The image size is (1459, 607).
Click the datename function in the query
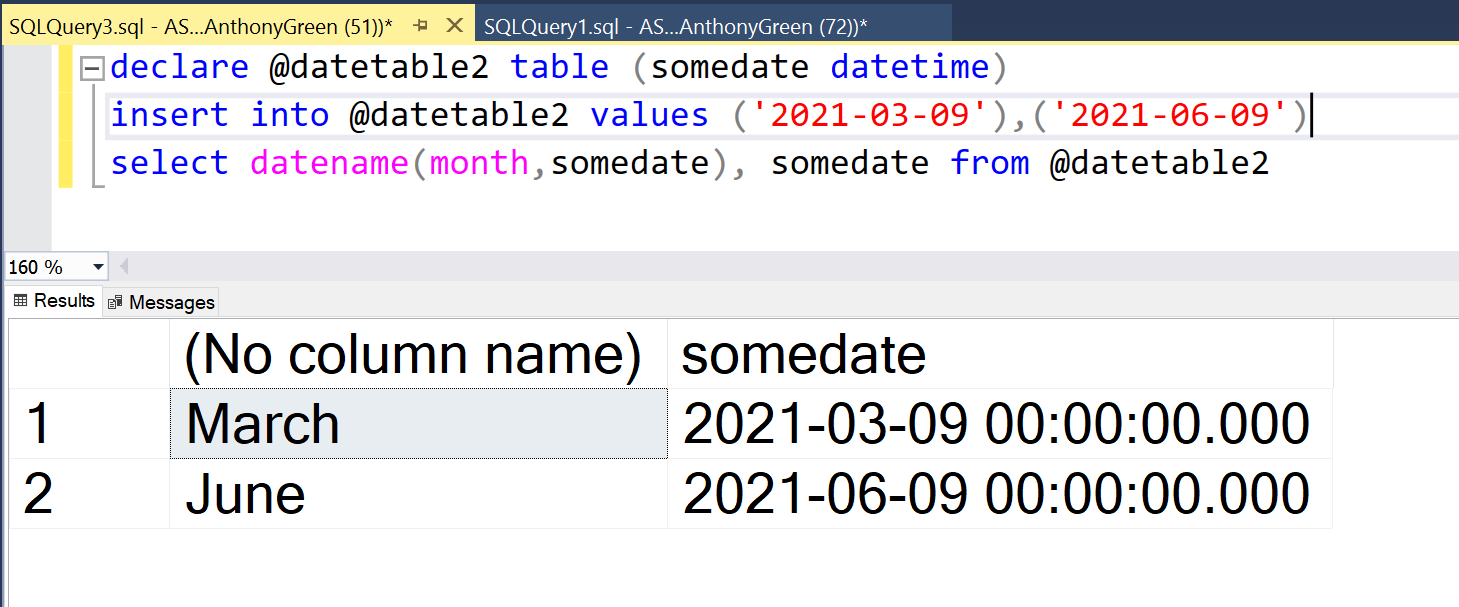click(x=329, y=163)
